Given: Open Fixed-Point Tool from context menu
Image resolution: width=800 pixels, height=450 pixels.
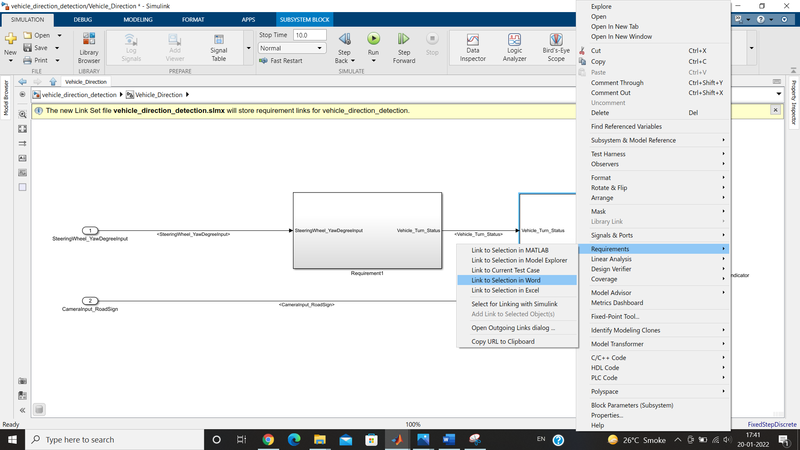Looking at the screenshot, I should click(654, 317).
